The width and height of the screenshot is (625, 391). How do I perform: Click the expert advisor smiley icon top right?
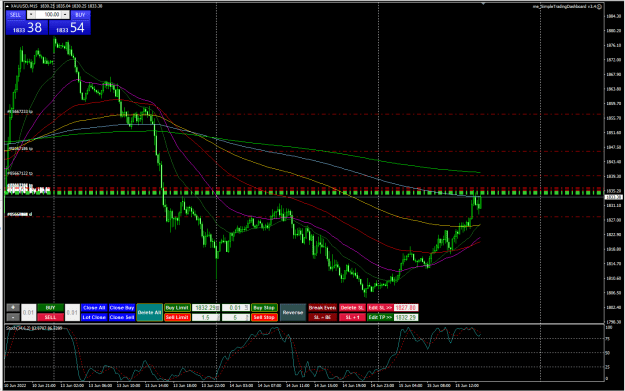point(599,6)
